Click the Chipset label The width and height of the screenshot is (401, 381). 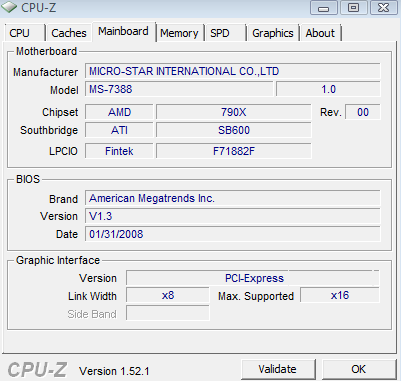click(x=60, y=112)
